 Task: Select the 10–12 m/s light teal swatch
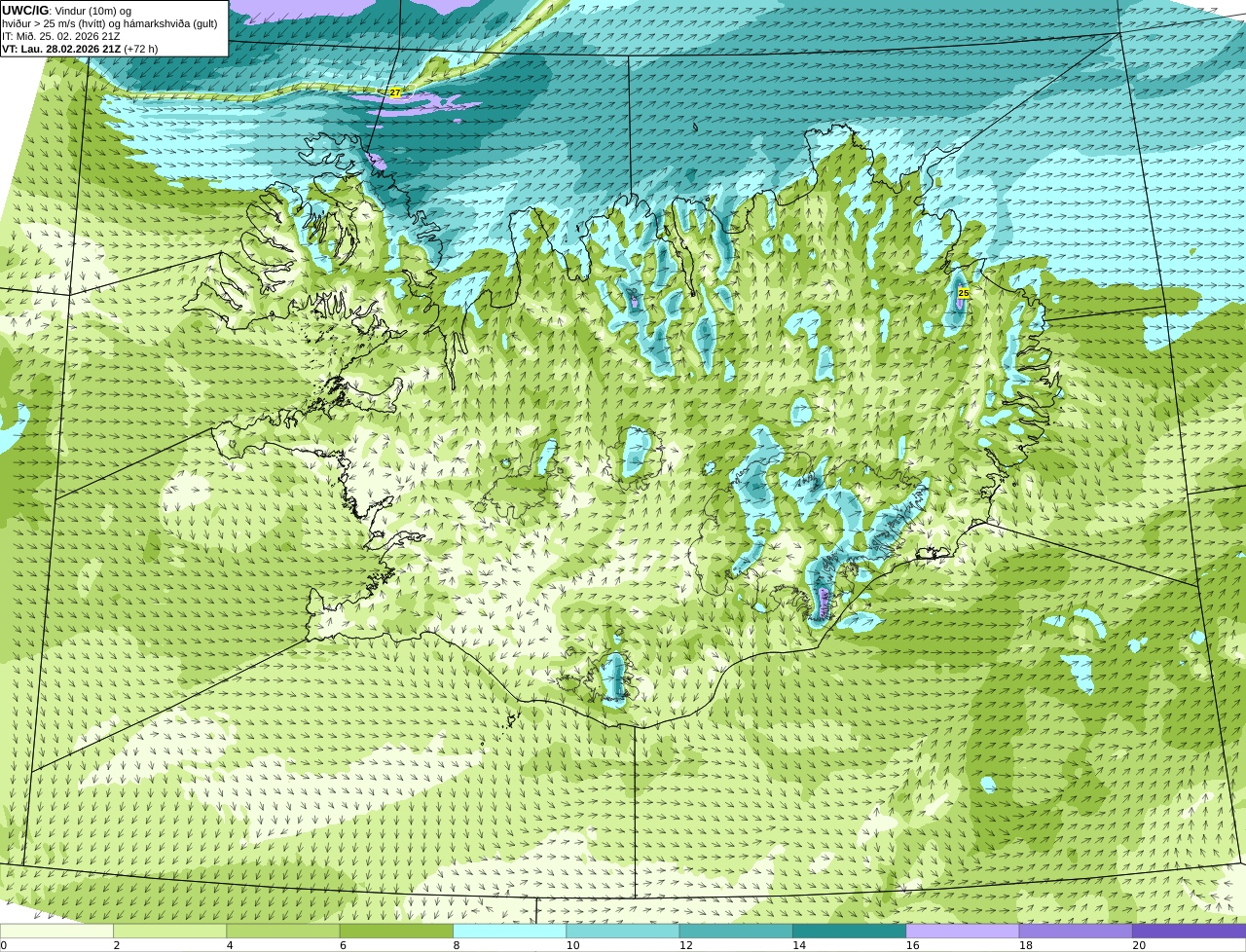[623, 931]
